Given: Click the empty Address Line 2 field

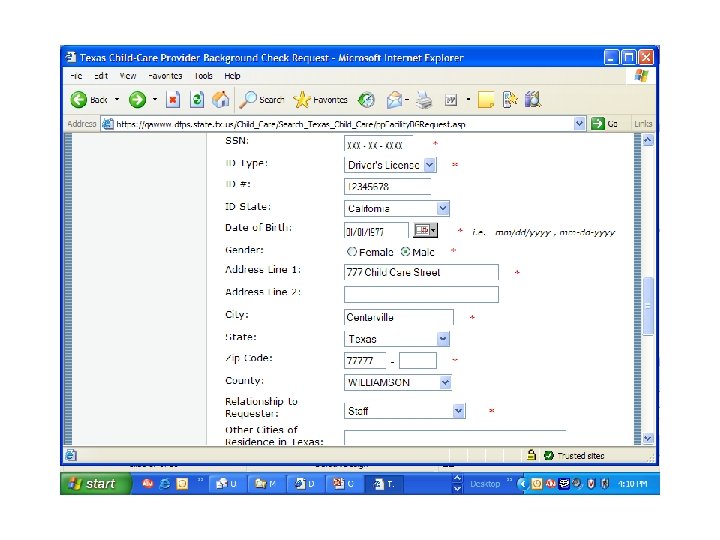Looking at the screenshot, I should (x=421, y=294).
